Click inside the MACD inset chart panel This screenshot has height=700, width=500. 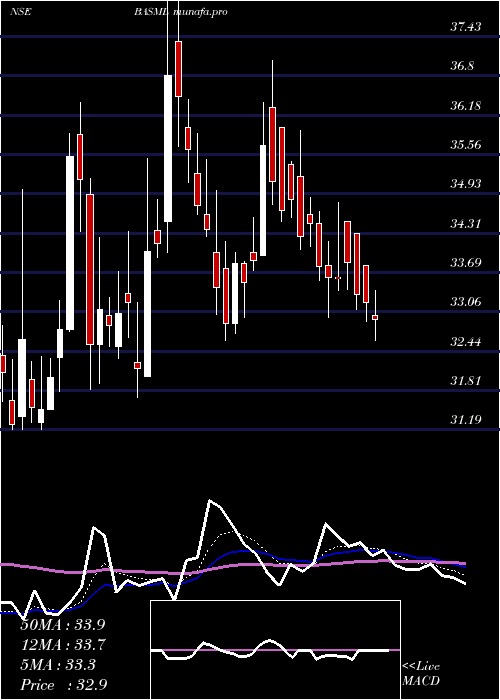click(x=275, y=650)
